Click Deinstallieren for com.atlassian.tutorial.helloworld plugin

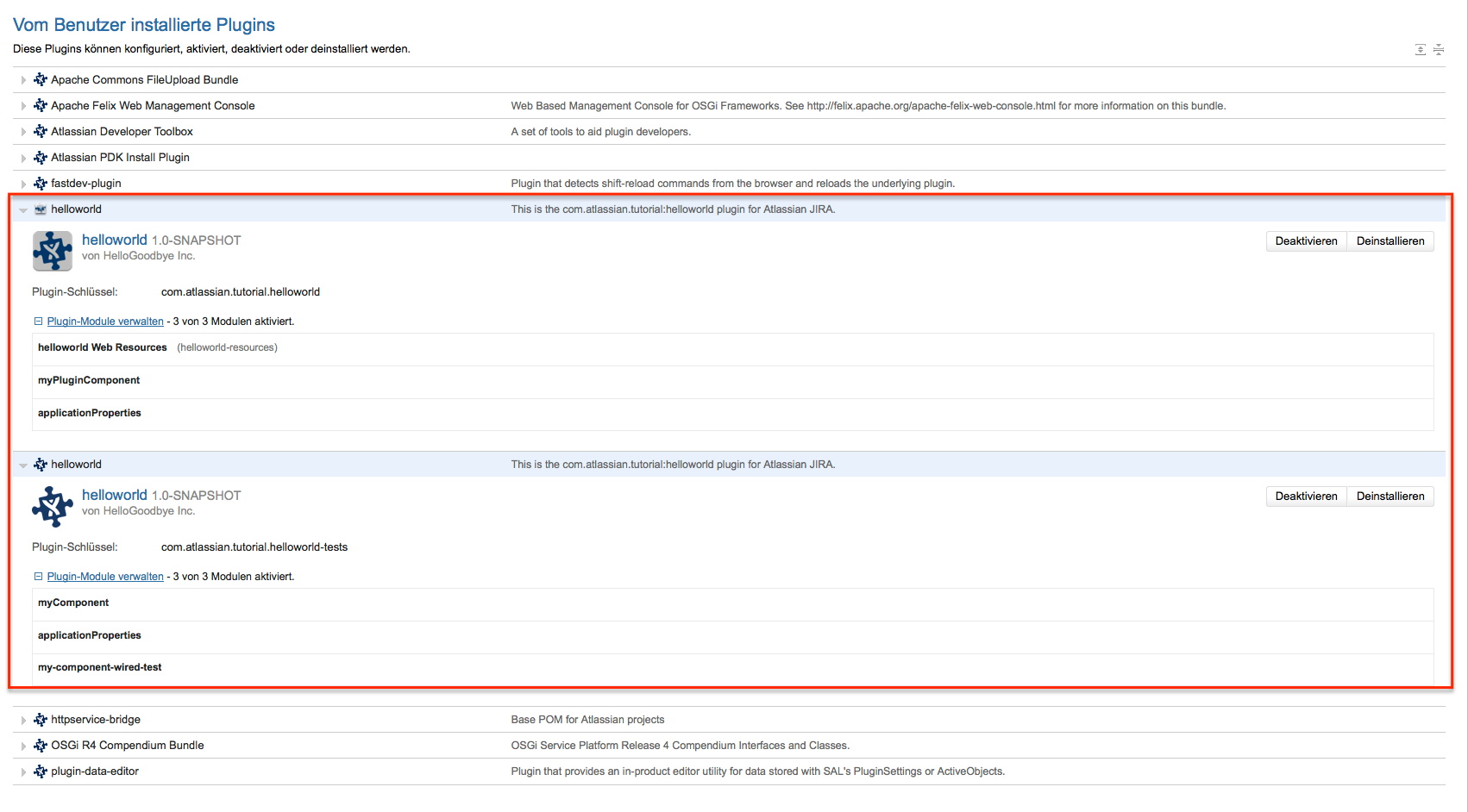[1390, 240]
